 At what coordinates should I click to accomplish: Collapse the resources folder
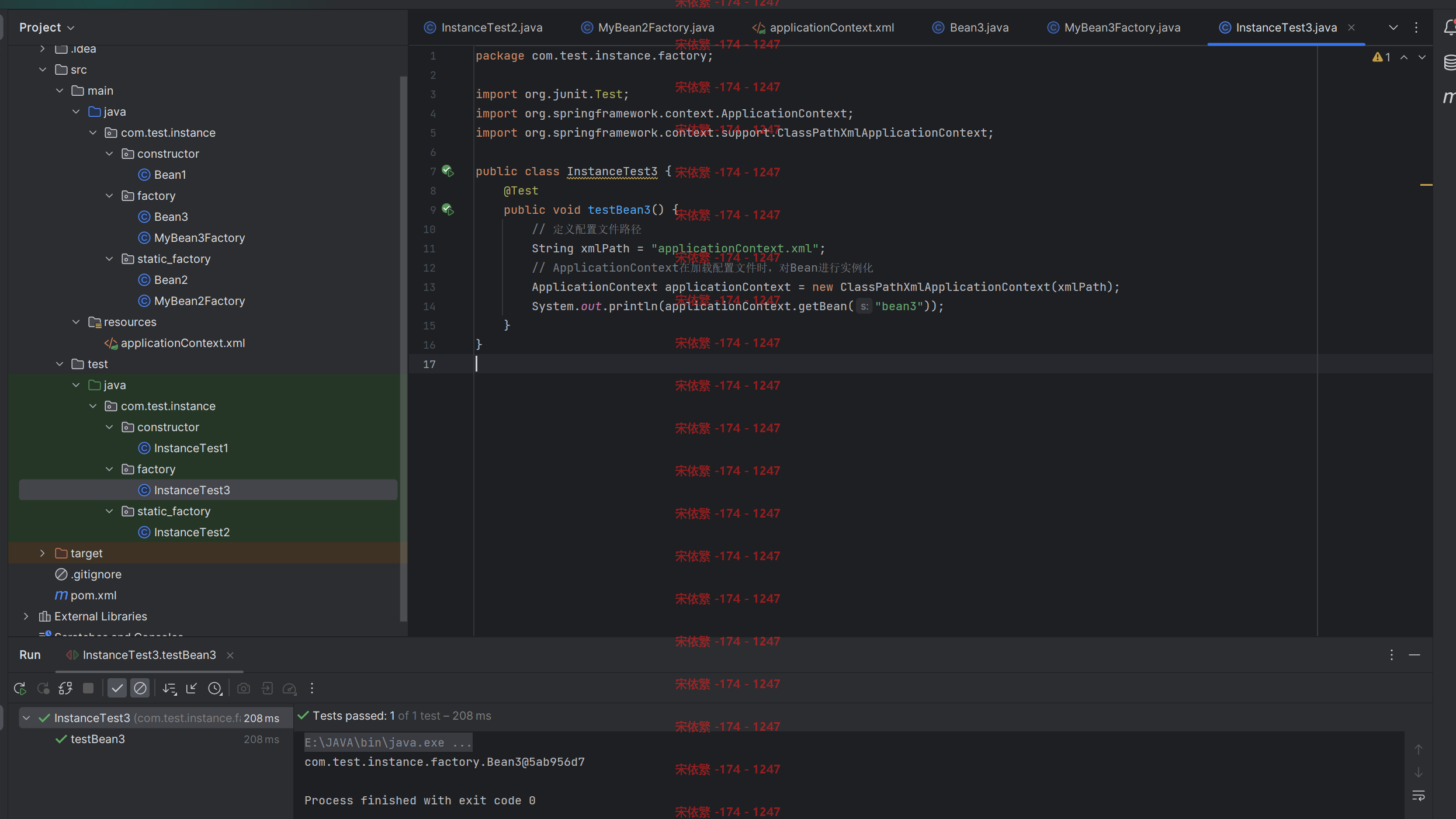tap(76, 322)
